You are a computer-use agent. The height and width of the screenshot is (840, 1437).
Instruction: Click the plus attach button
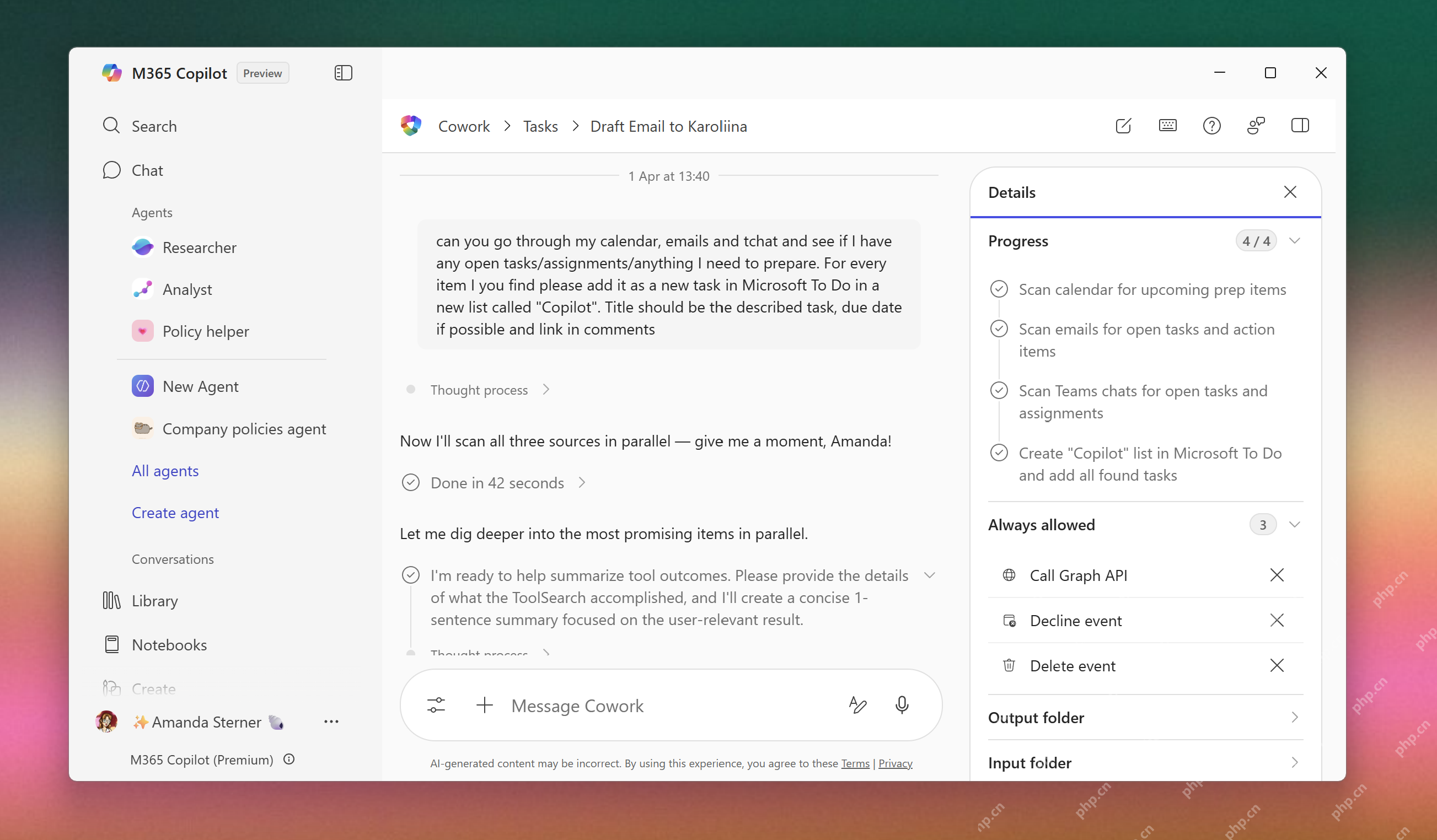(x=485, y=706)
